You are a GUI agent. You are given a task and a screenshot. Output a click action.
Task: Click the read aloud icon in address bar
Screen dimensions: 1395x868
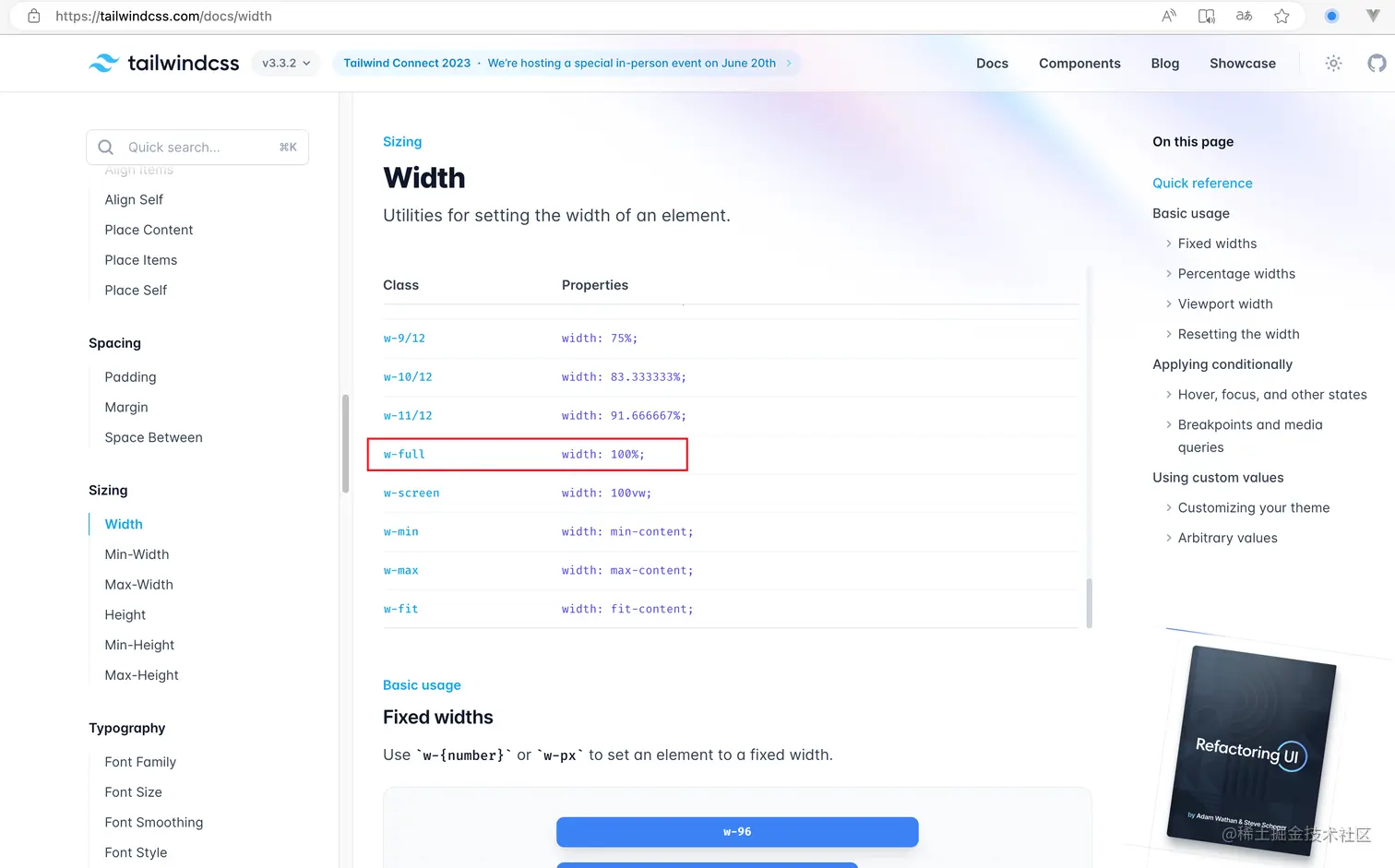coord(1169,16)
